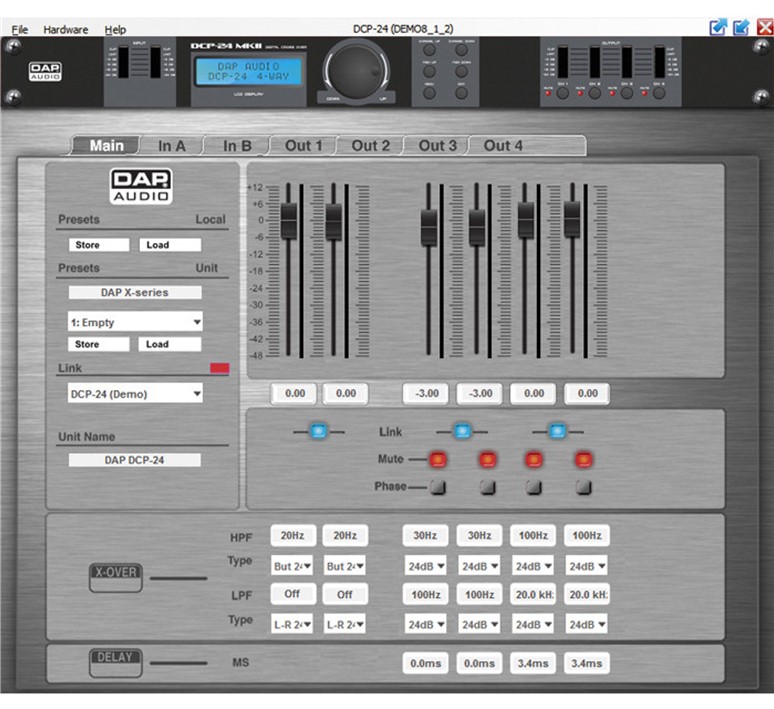This screenshot has width=774, height=709.
Task: Click the red Link status indicator
Action: (220, 368)
